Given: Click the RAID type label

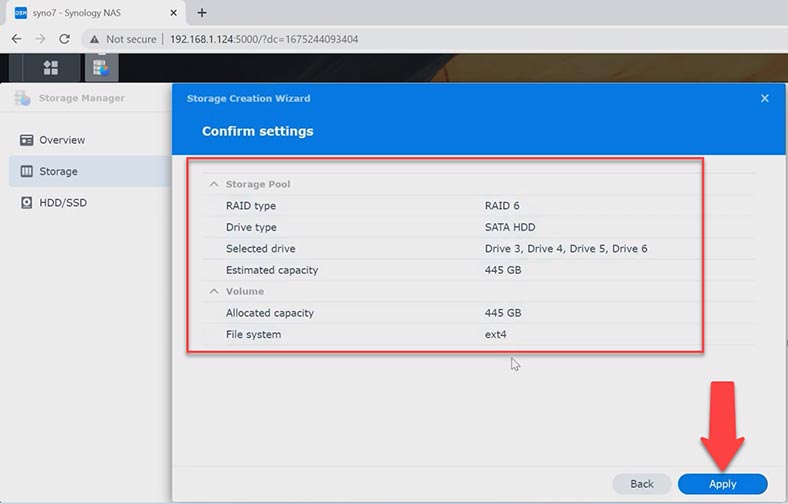Looking at the screenshot, I should pos(251,206).
